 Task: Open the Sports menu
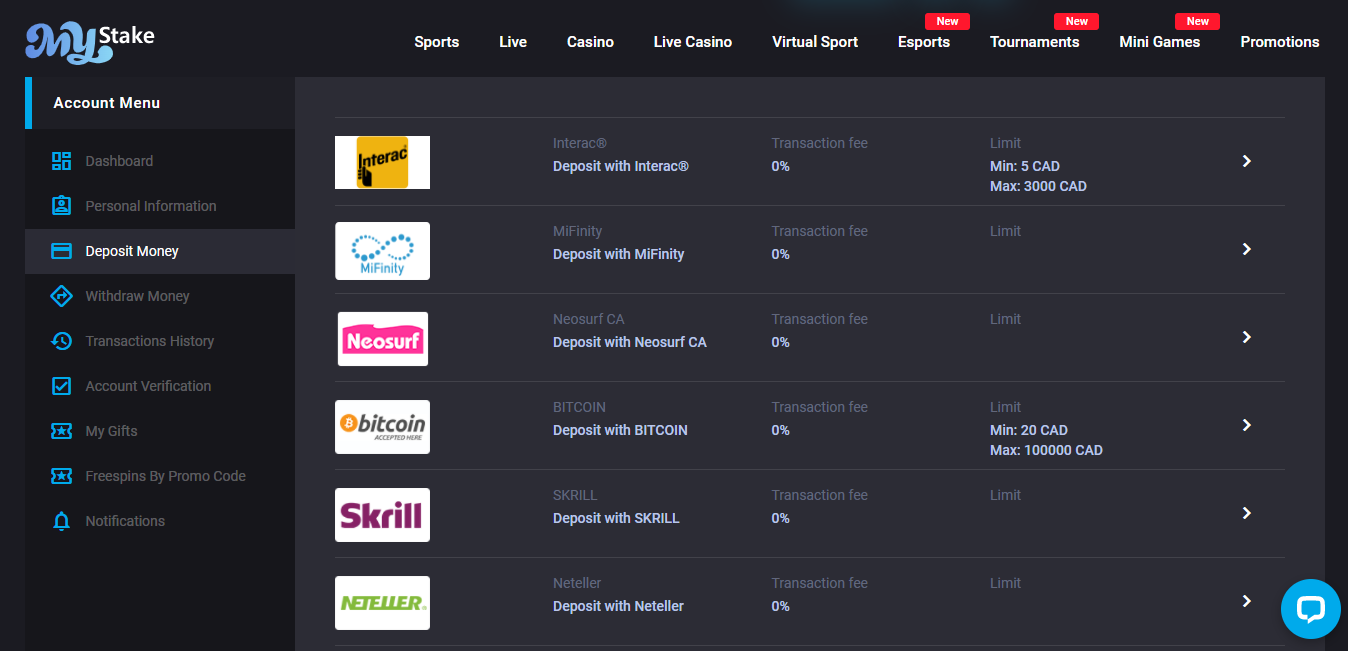coord(437,42)
